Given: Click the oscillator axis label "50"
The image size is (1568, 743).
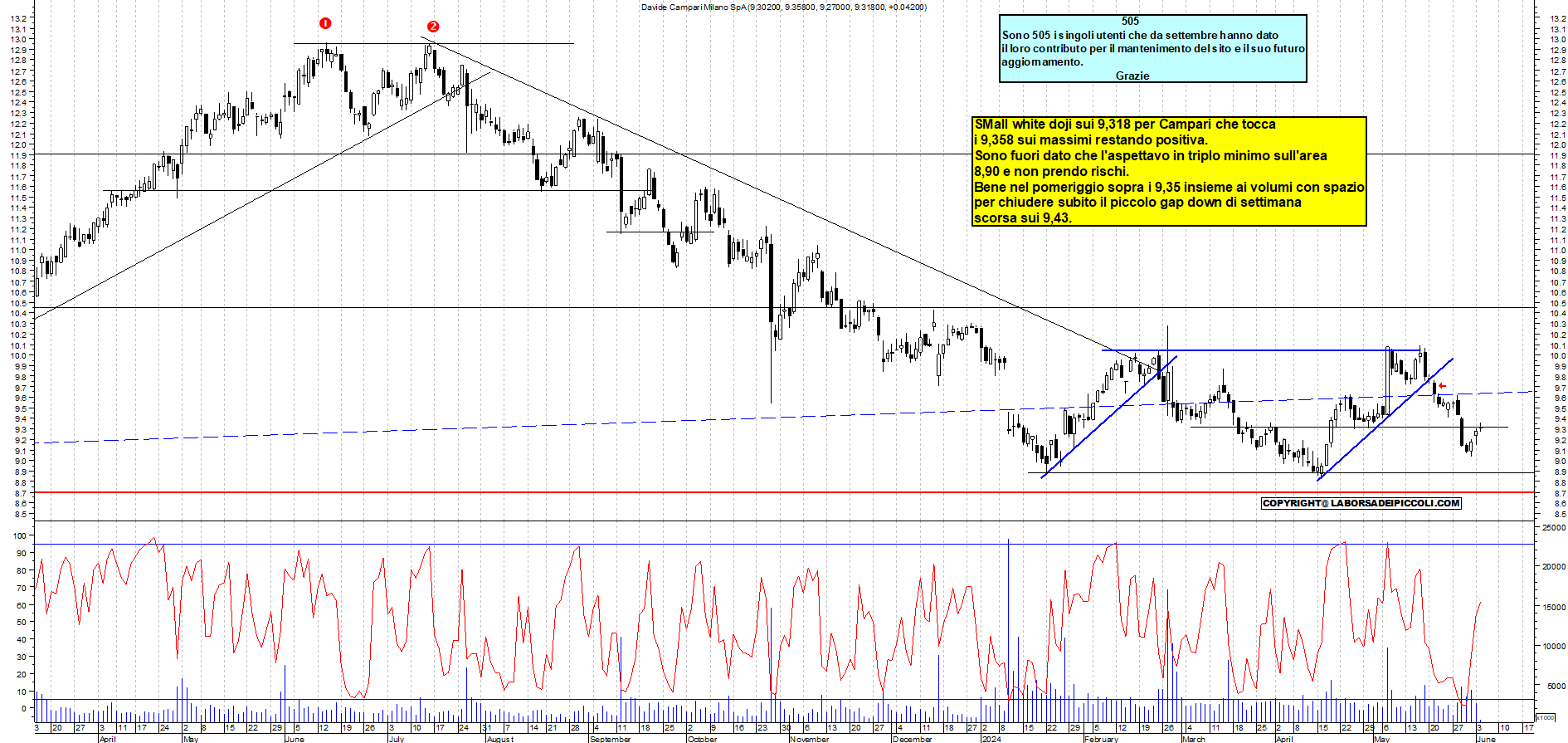Looking at the screenshot, I should (22, 622).
